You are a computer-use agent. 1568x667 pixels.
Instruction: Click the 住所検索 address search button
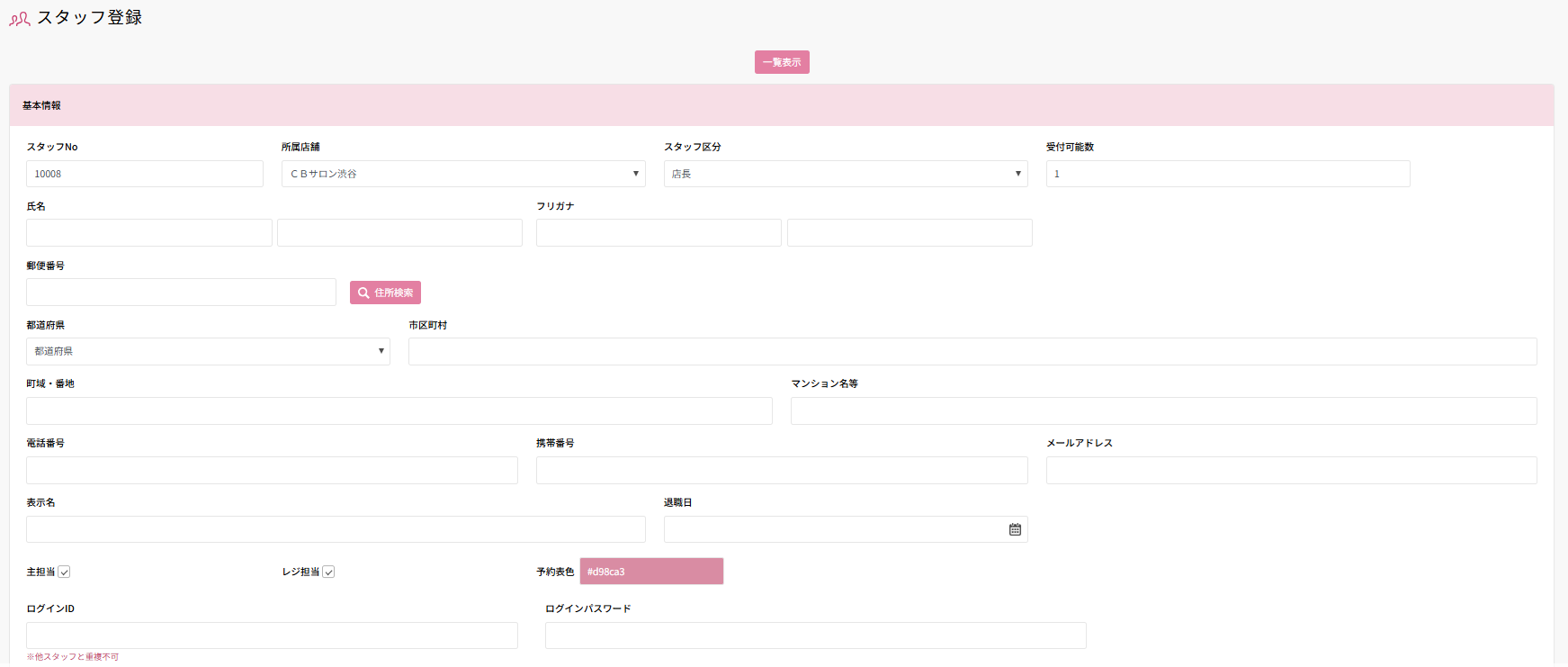tap(385, 293)
